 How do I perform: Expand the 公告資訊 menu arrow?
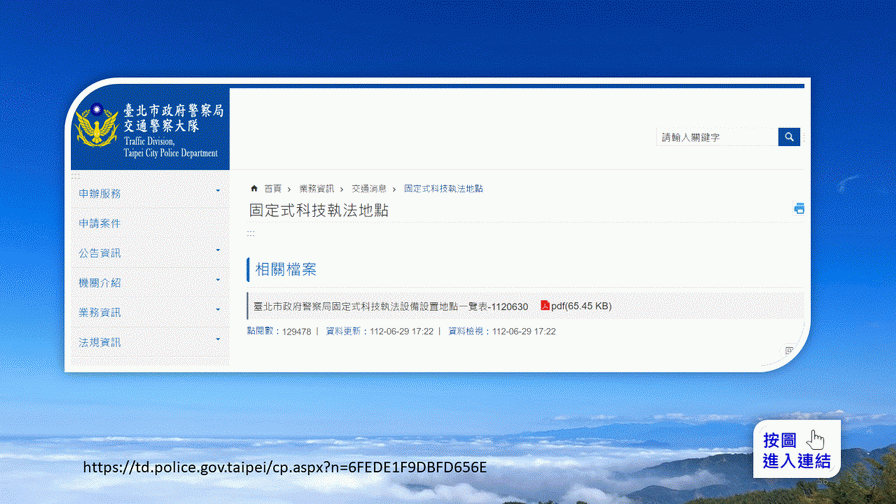pyautogui.click(x=218, y=252)
